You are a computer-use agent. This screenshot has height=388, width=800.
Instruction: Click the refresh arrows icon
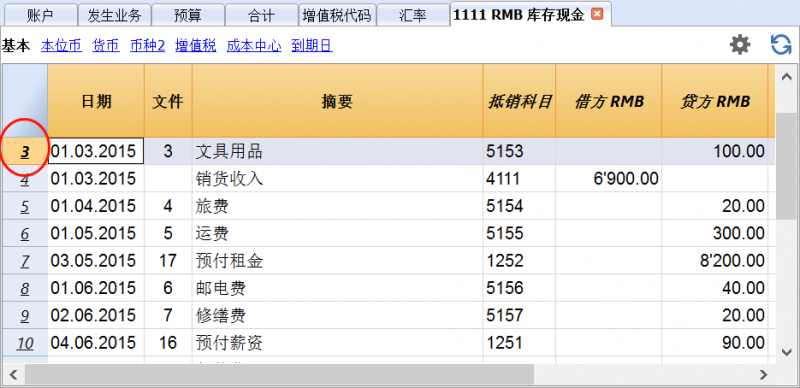point(781,45)
